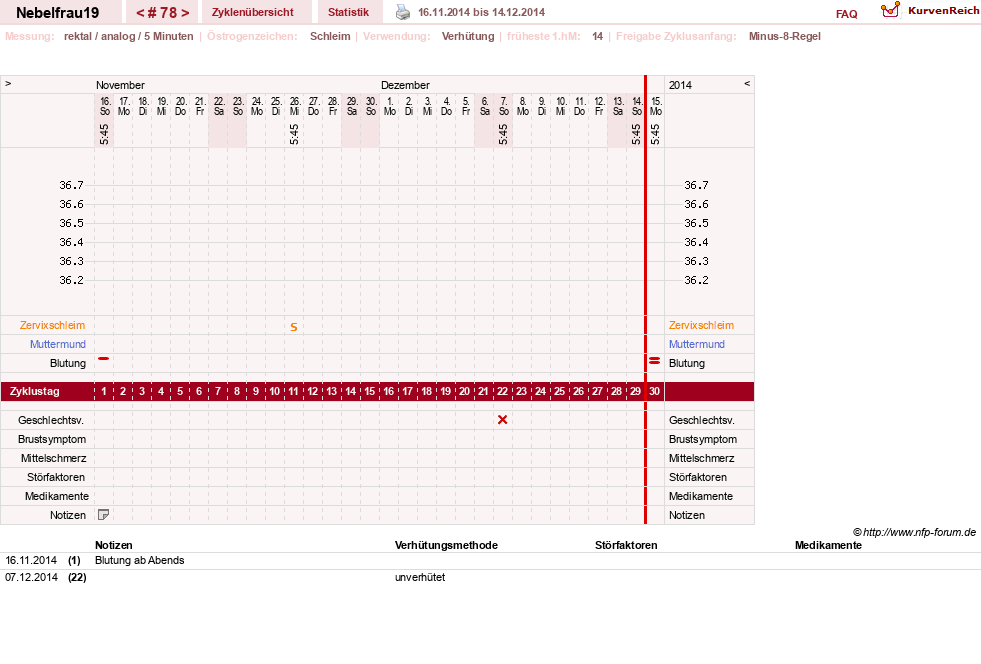The width and height of the screenshot is (981, 664).
Task: Click the 2014 year label
Action: click(680, 85)
